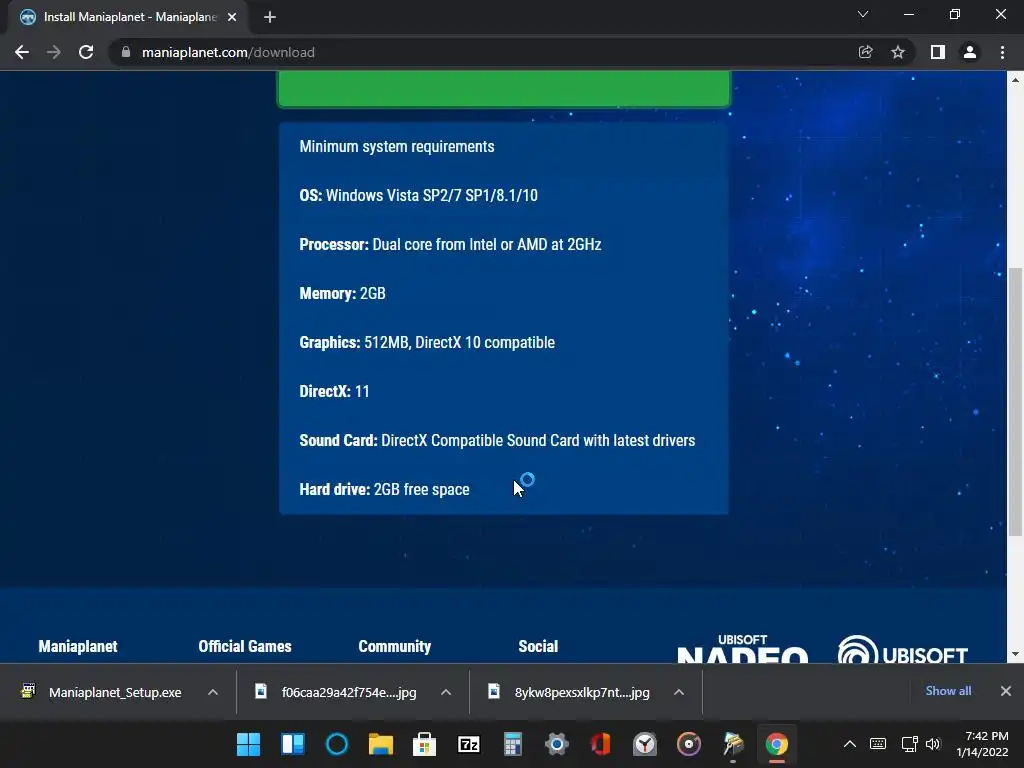This screenshot has width=1024, height=768.
Task: Expand options for the f06caa29a42f754e jpg download
Action: tap(446, 692)
